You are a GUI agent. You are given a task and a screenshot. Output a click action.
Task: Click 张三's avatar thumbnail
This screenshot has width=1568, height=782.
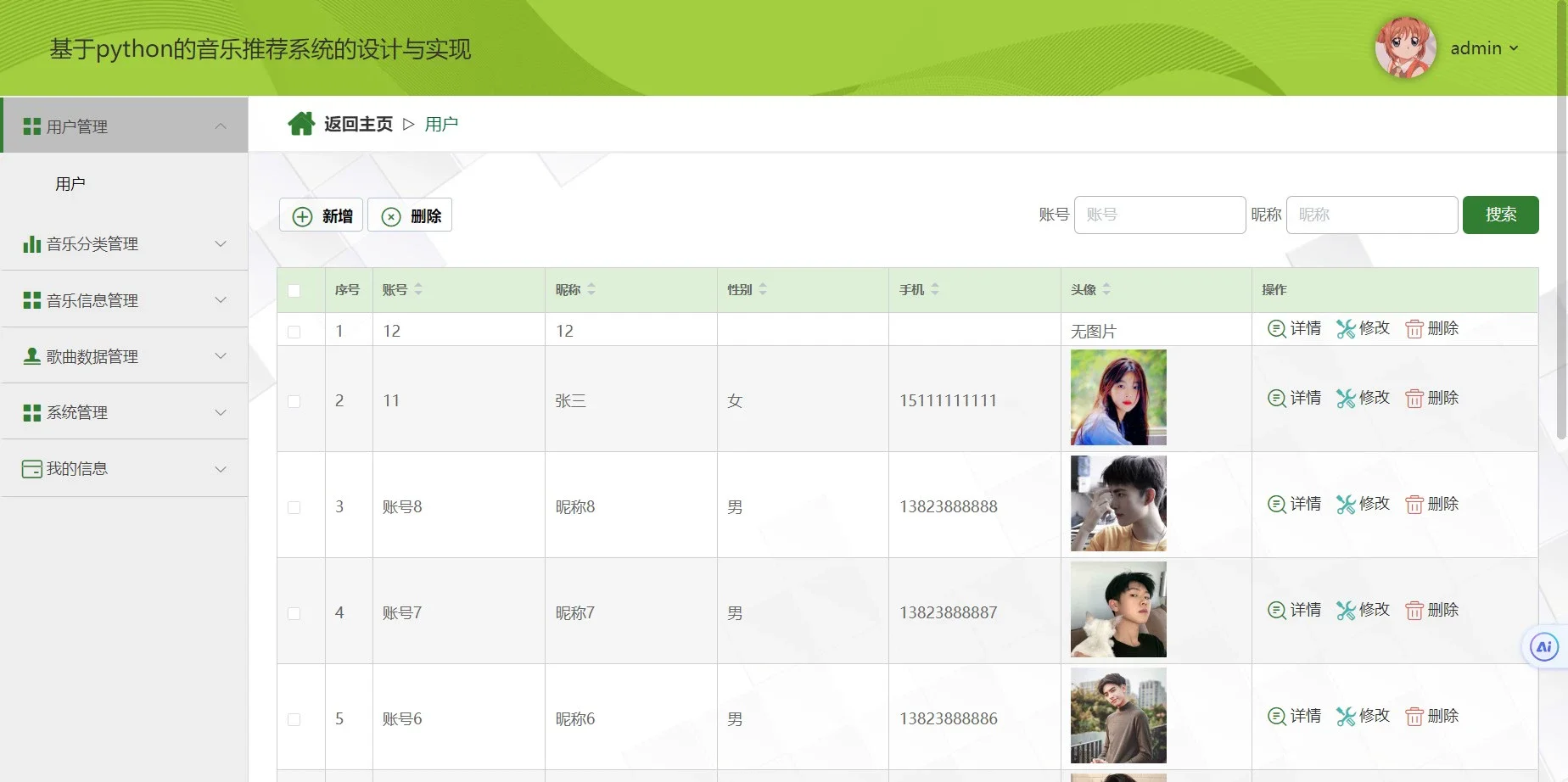pos(1118,397)
